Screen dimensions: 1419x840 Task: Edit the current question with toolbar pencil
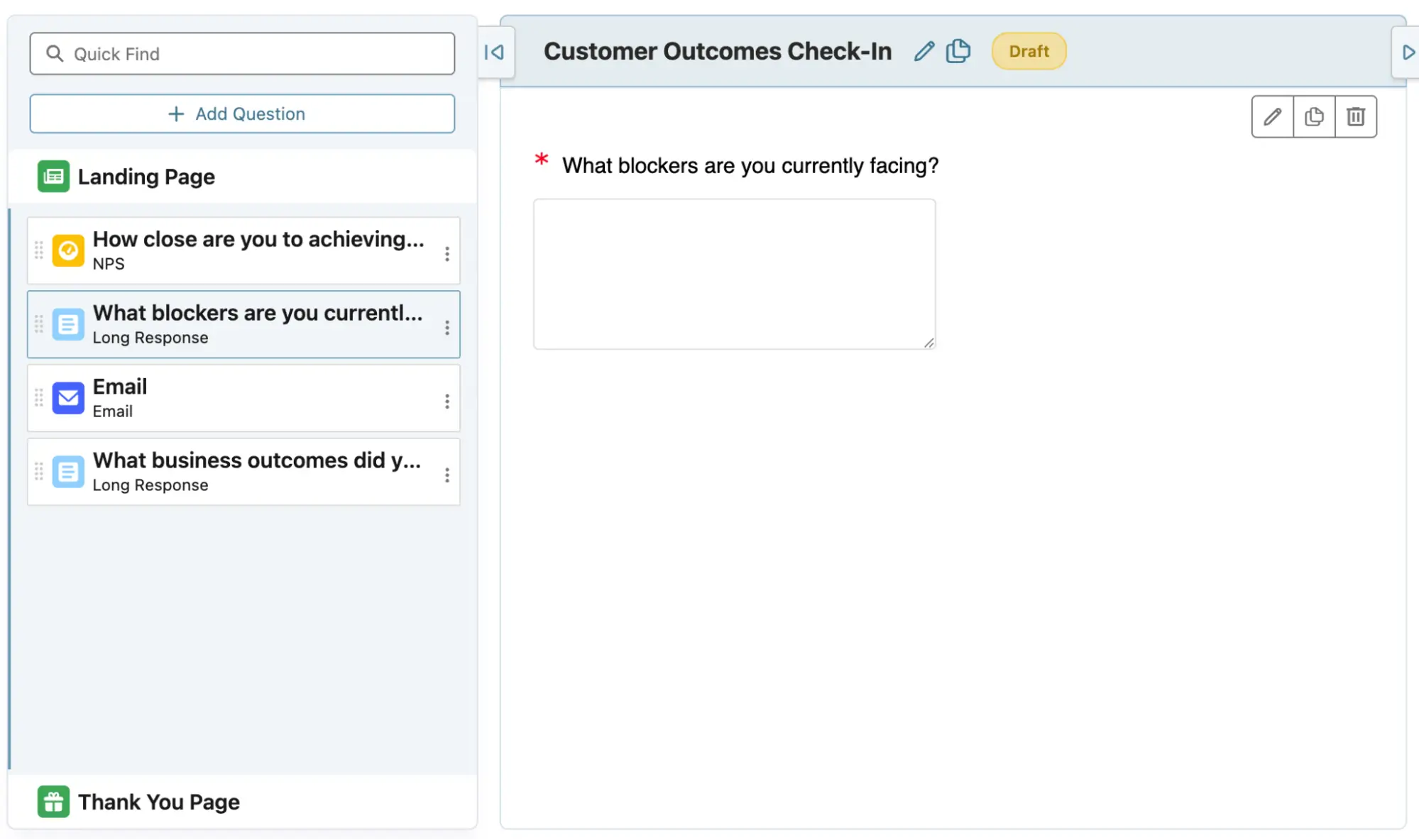point(1272,116)
